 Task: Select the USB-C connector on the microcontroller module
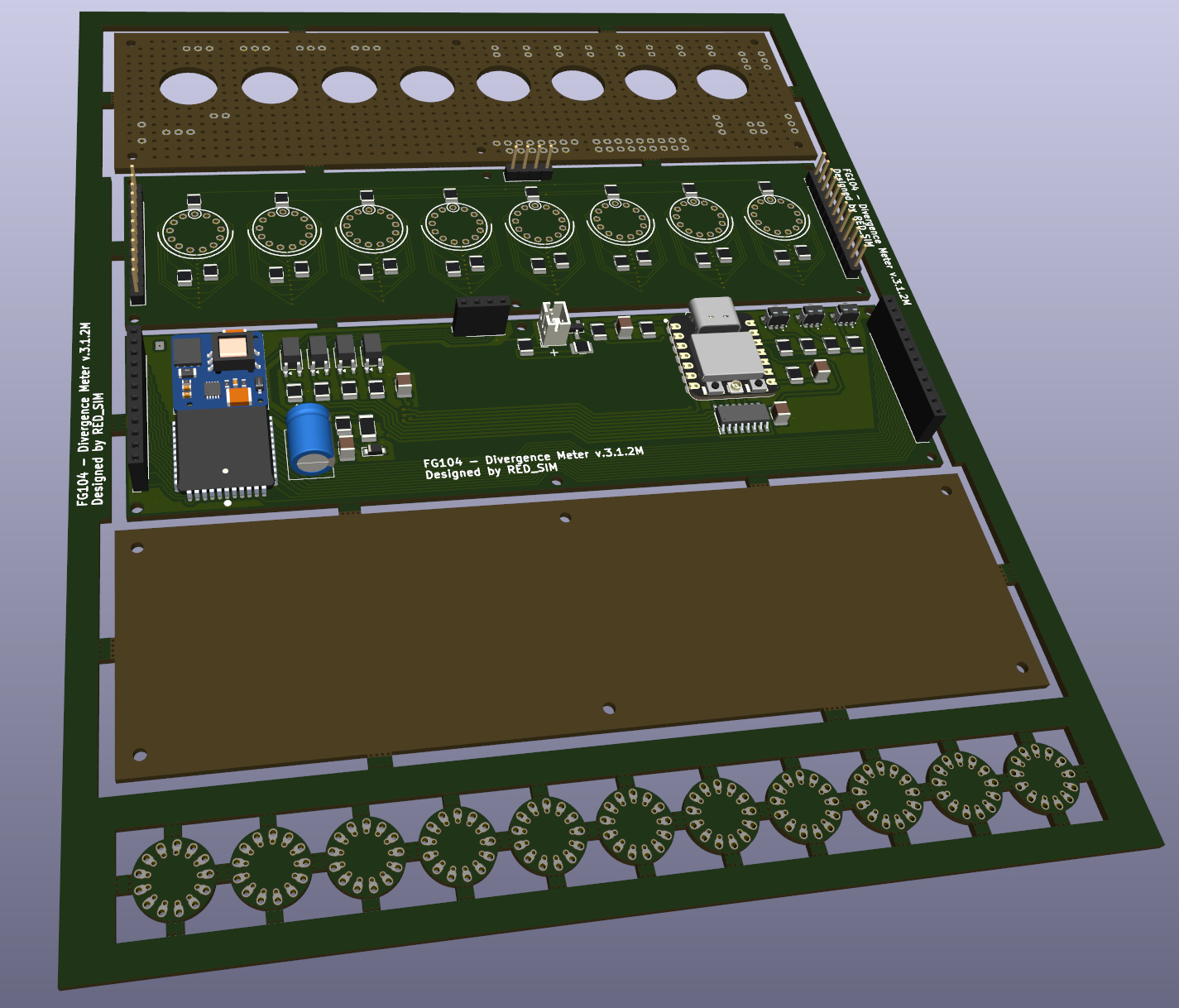pyautogui.click(x=712, y=314)
